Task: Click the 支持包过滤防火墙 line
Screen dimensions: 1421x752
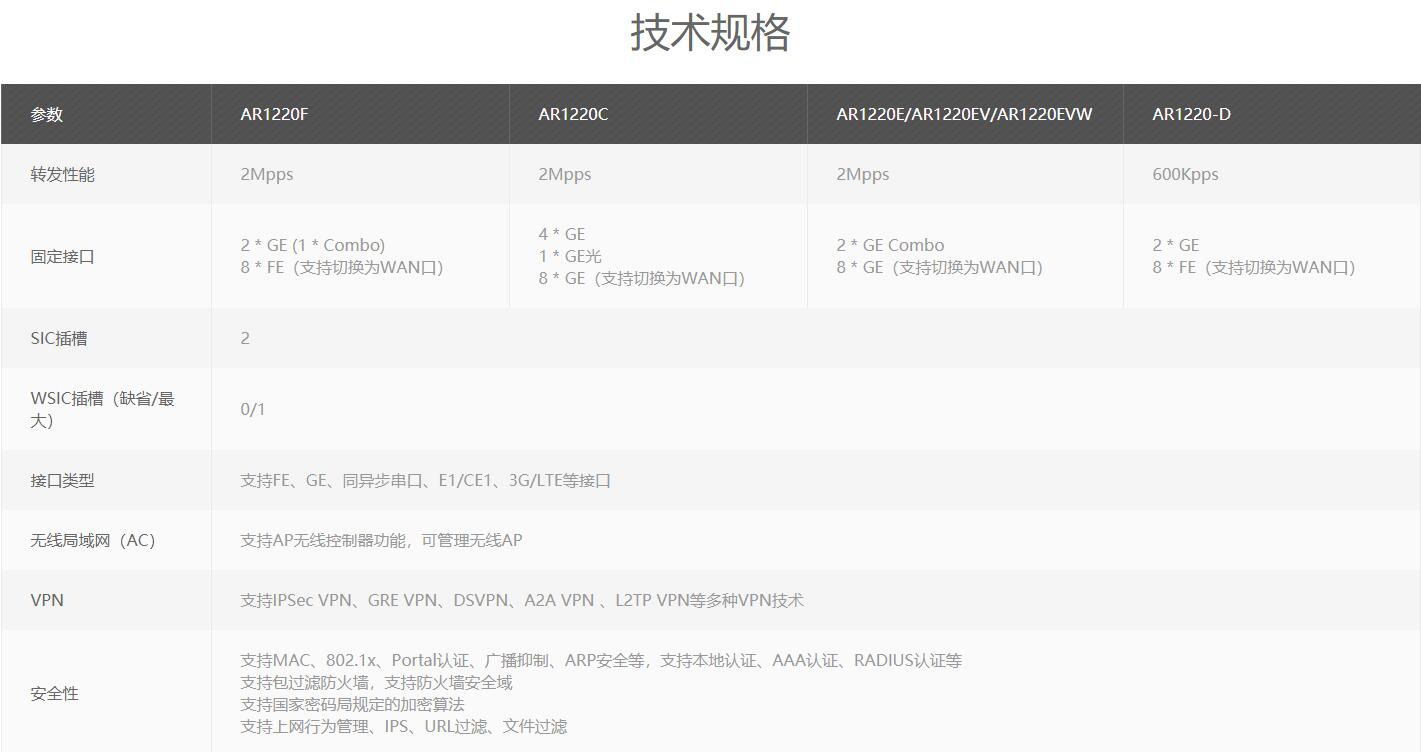Action: 376,682
